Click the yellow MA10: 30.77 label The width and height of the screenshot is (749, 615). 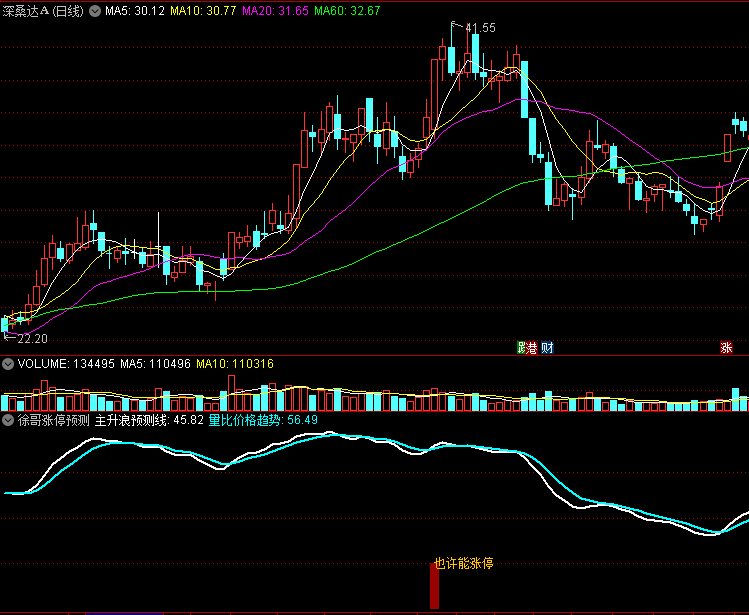click(x=203, y=11)
